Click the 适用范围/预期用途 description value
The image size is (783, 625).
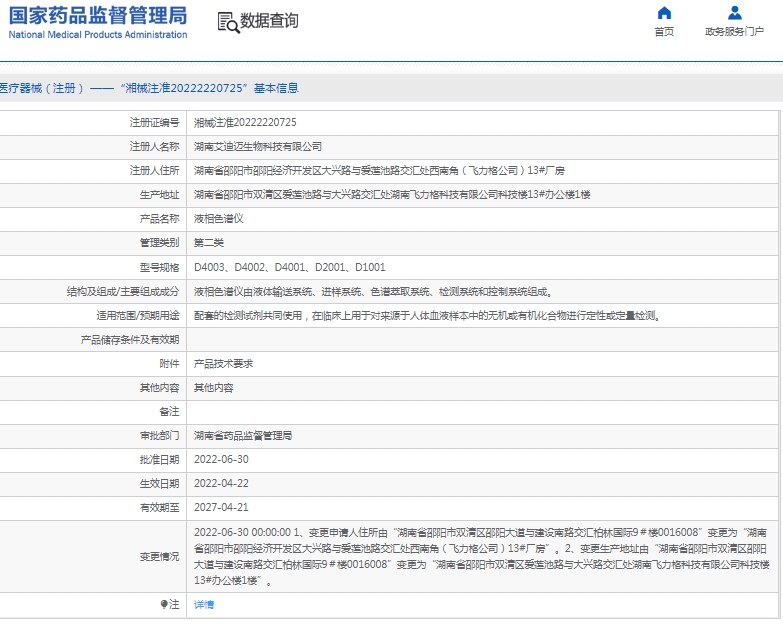click(x=427, y=315)
